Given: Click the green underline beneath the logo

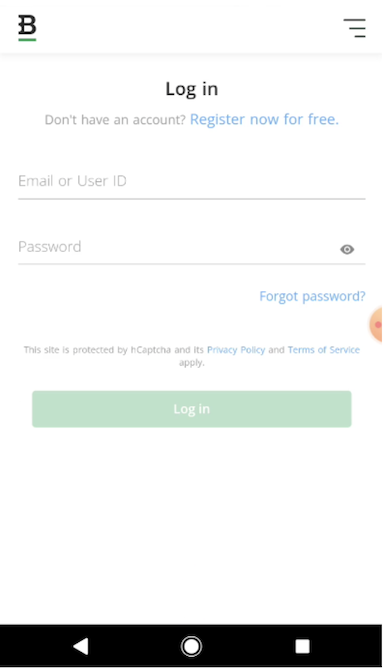Looking at the screenshot, I should (x=27, y=40).
